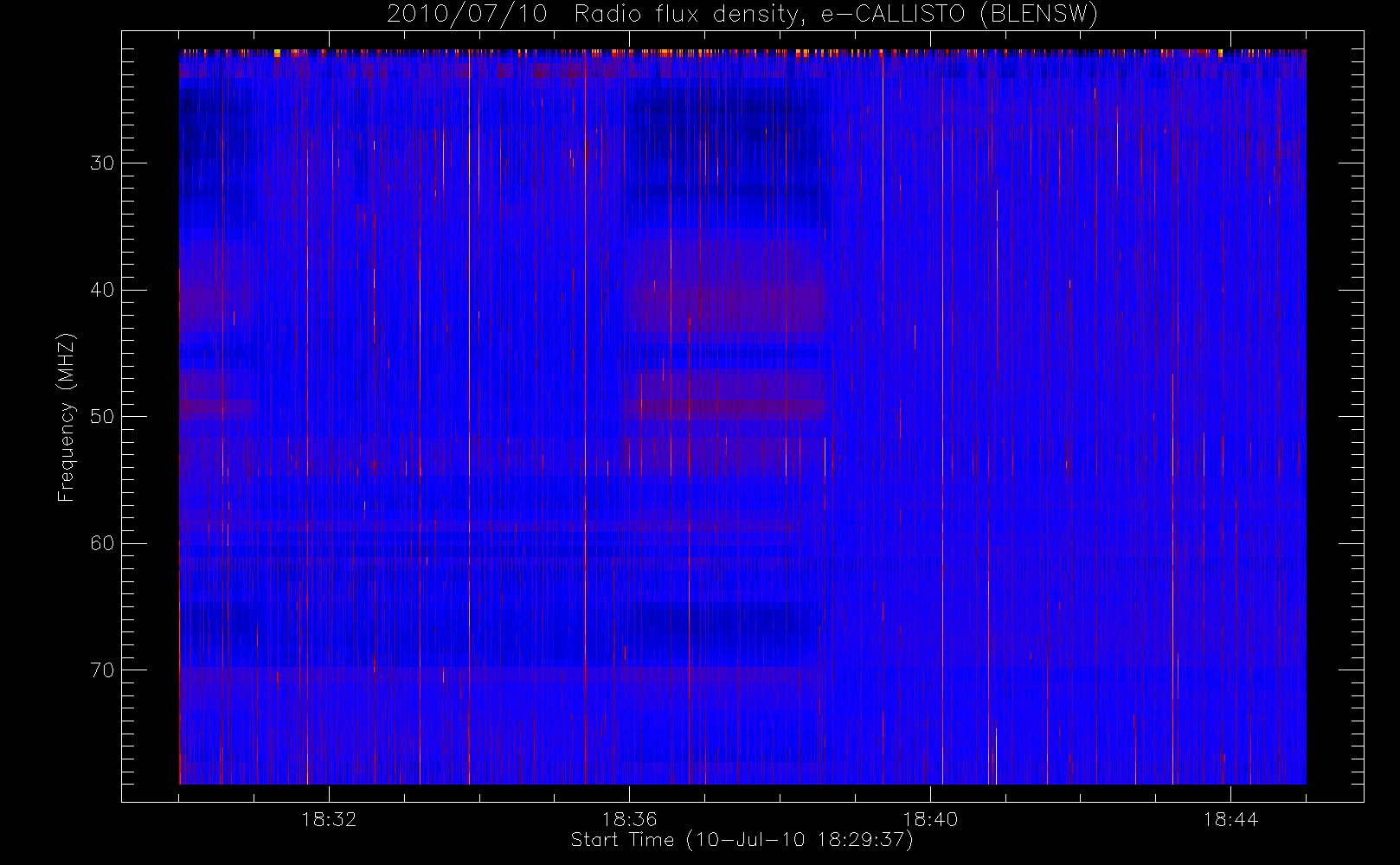Click the 18:40 time tick label
This screenshot has width=1400, height=865.
pyautogui.click(x=930, y=819)
